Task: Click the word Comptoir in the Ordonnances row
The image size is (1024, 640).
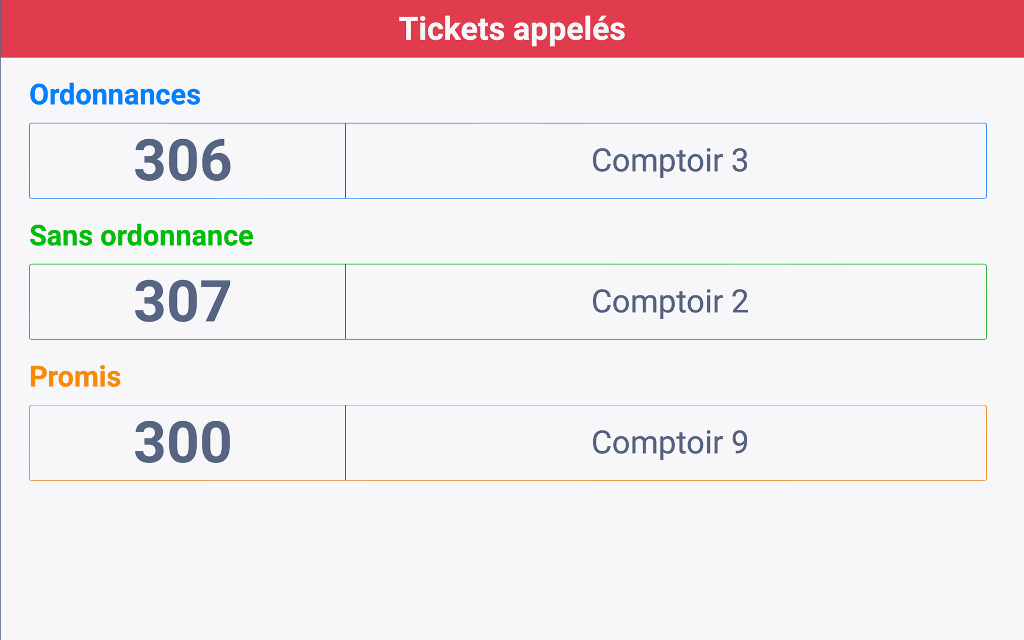Action: pos(657,161)
